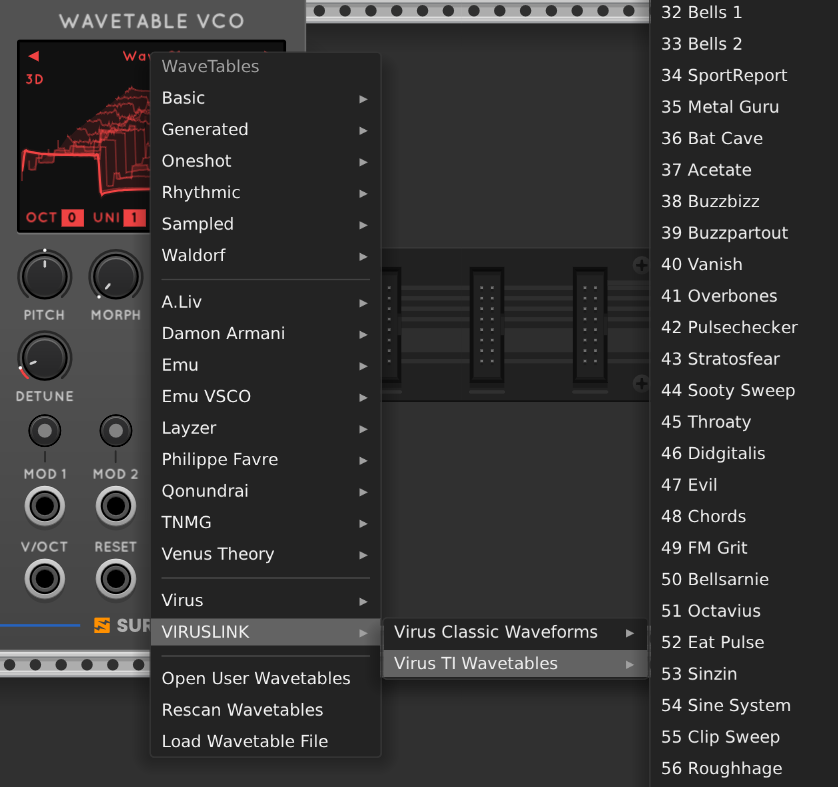This screenshot has width=838, height=787.
Task: Click the MOD 2 attenuator knob
Action: pos(116,432)
